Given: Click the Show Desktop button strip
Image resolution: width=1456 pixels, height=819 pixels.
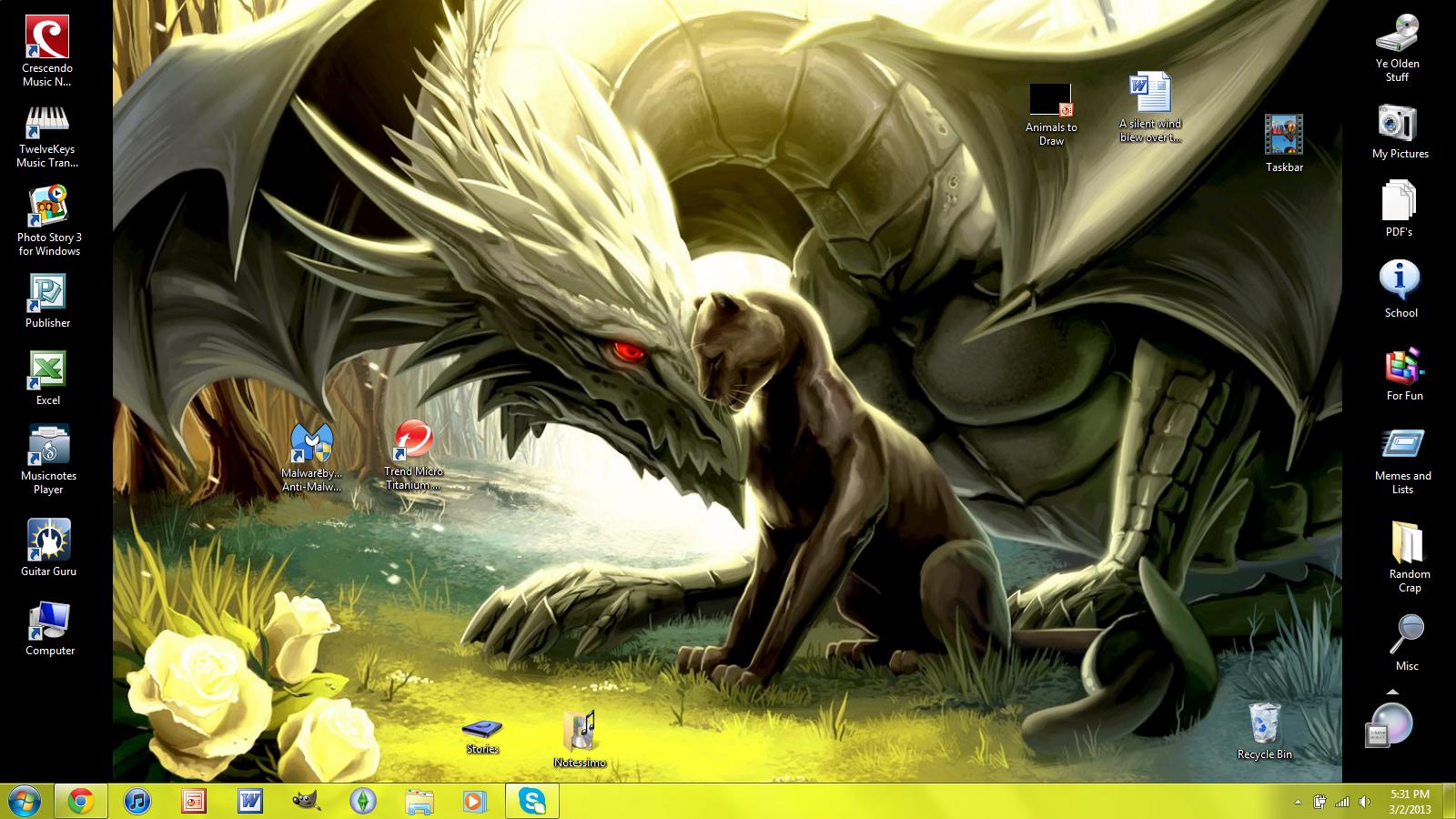Looking at the screenshot, I should pos(1451,801).
